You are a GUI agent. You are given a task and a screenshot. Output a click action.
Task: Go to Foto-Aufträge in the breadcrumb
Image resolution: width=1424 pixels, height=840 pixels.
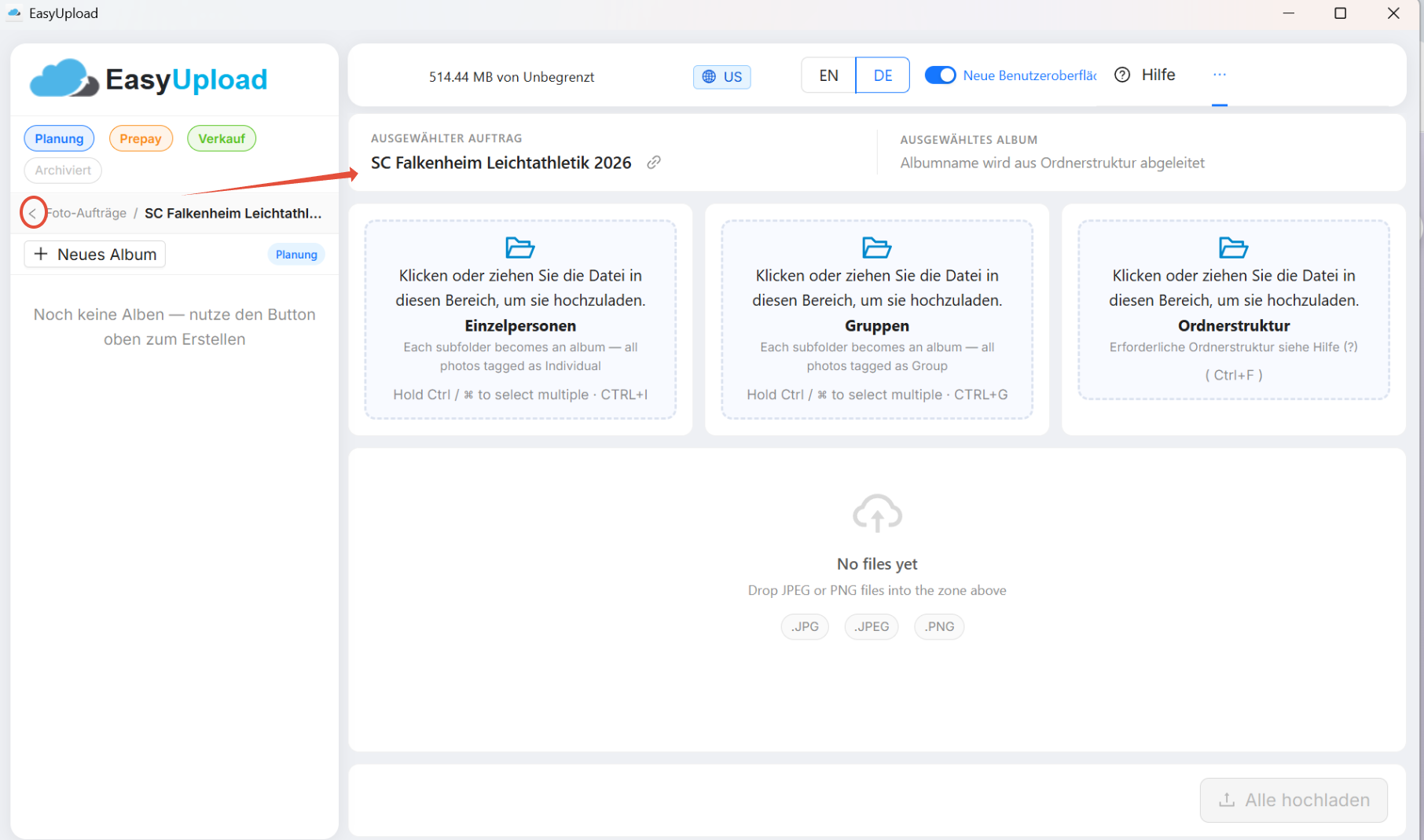pos(86,213)
